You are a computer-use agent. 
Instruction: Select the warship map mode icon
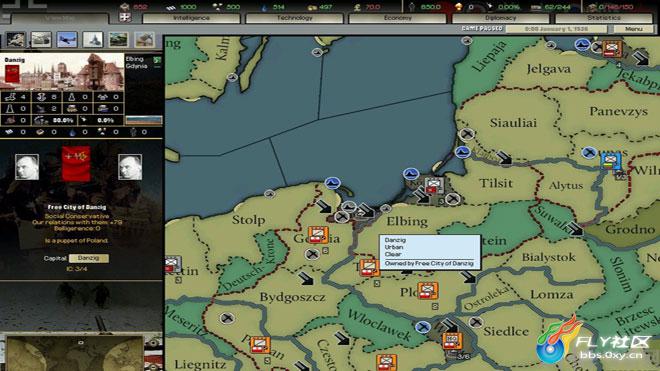tap(93, 40)
